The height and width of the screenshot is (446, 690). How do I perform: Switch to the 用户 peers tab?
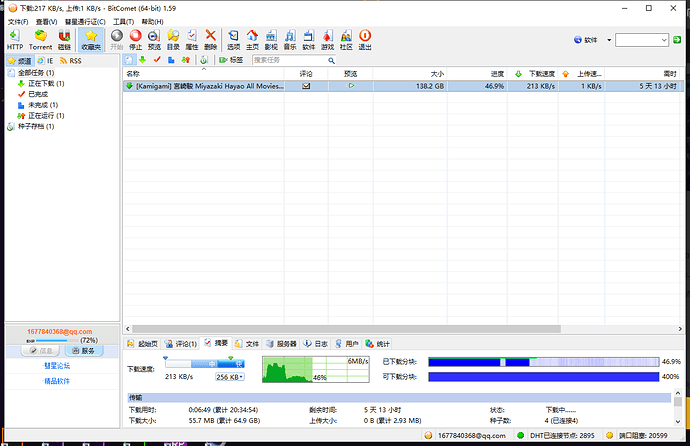(x=347, y=344)
